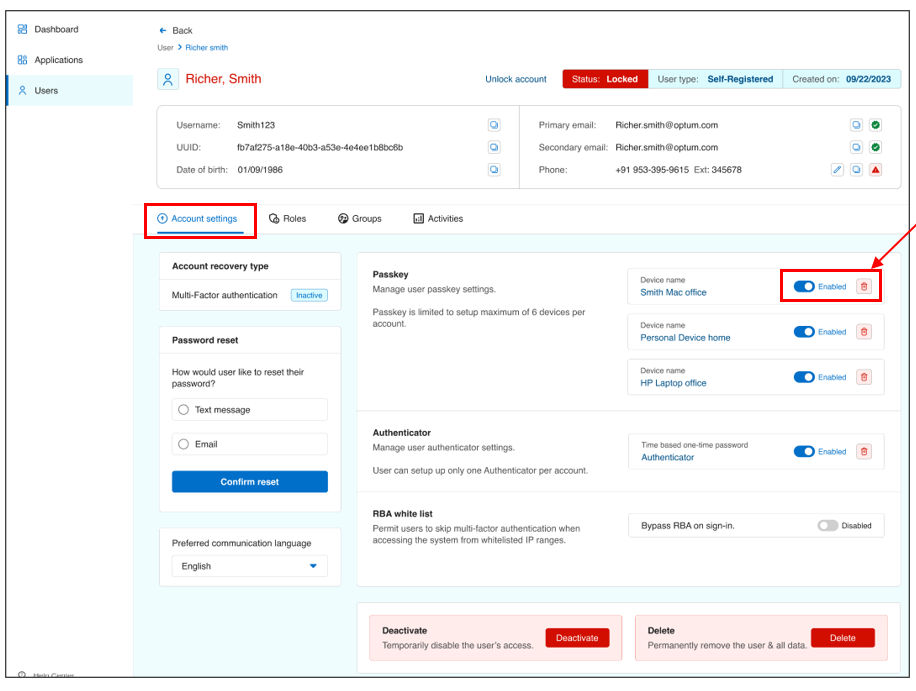Toggle Smith Mac office passkey switch

804,286
